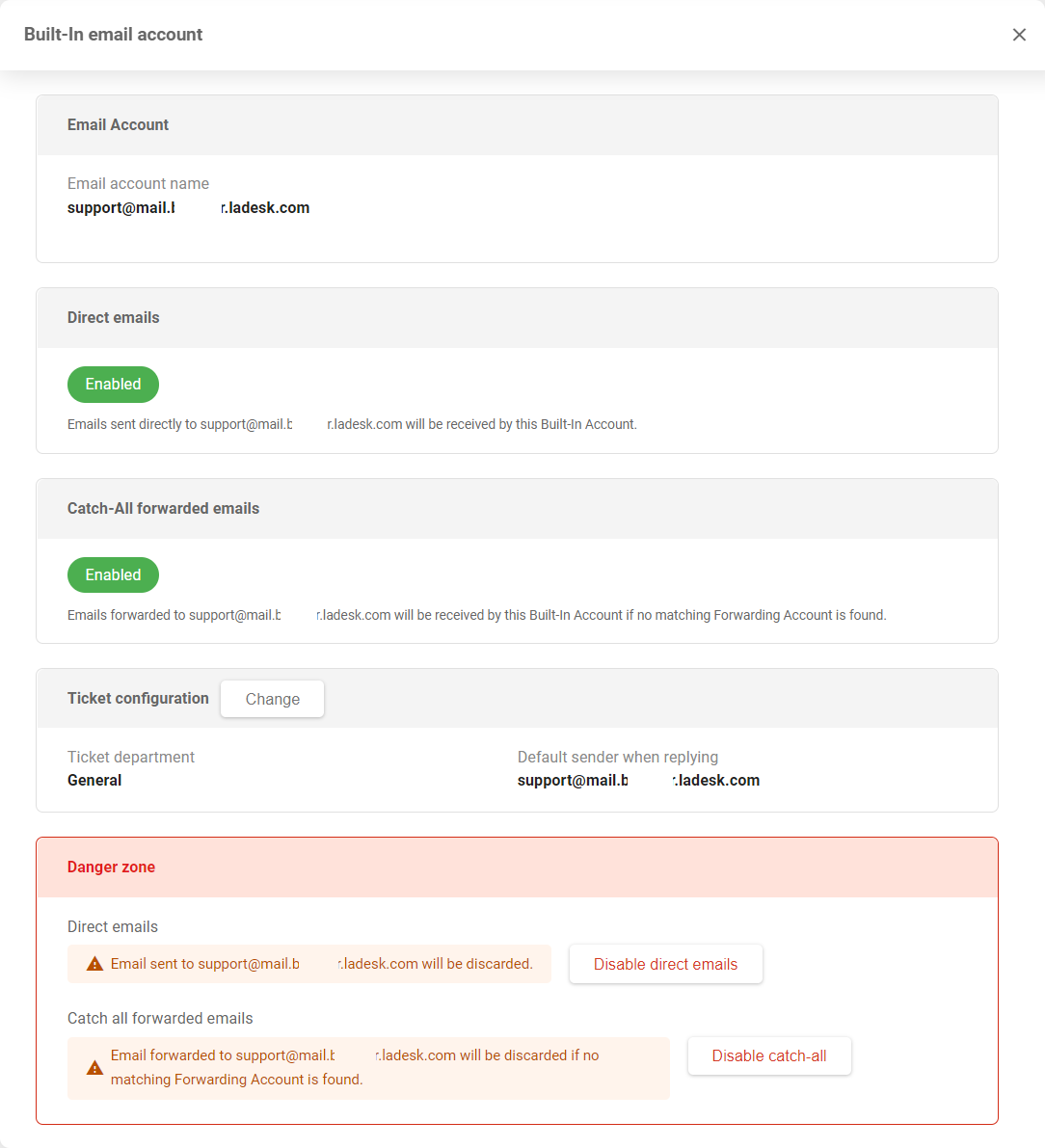Click the warning icon beside direct emails notice
This screenshot has height=1148, width=1045.
[94, 964]
